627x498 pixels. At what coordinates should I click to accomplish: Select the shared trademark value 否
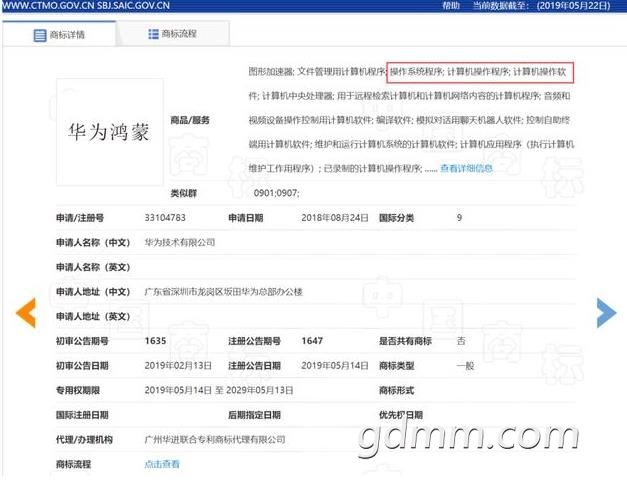click(x=461, y=341)
